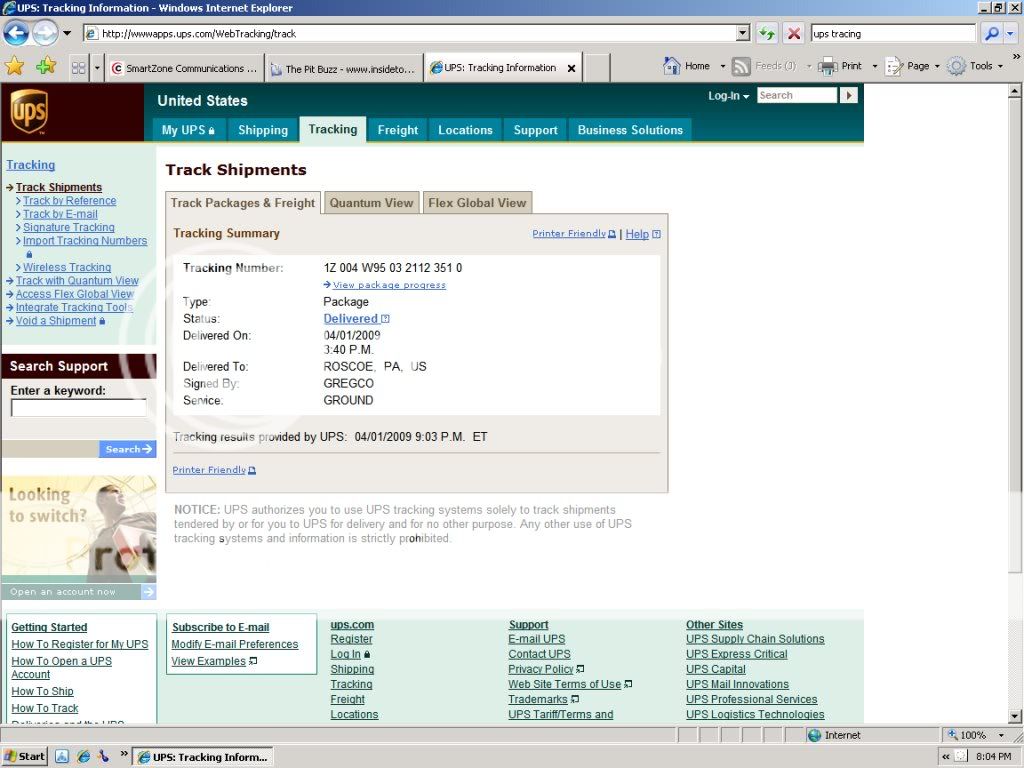This screenshot has width=1024, height=768.
Task: Click the Add to Favorites icon
Action: (46, 66)
